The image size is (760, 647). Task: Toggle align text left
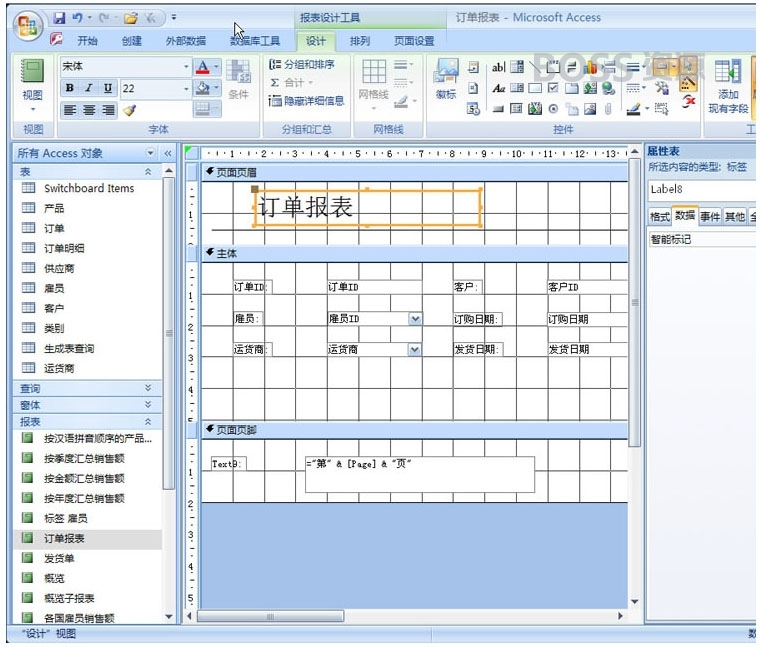click(x=70, y=110)
